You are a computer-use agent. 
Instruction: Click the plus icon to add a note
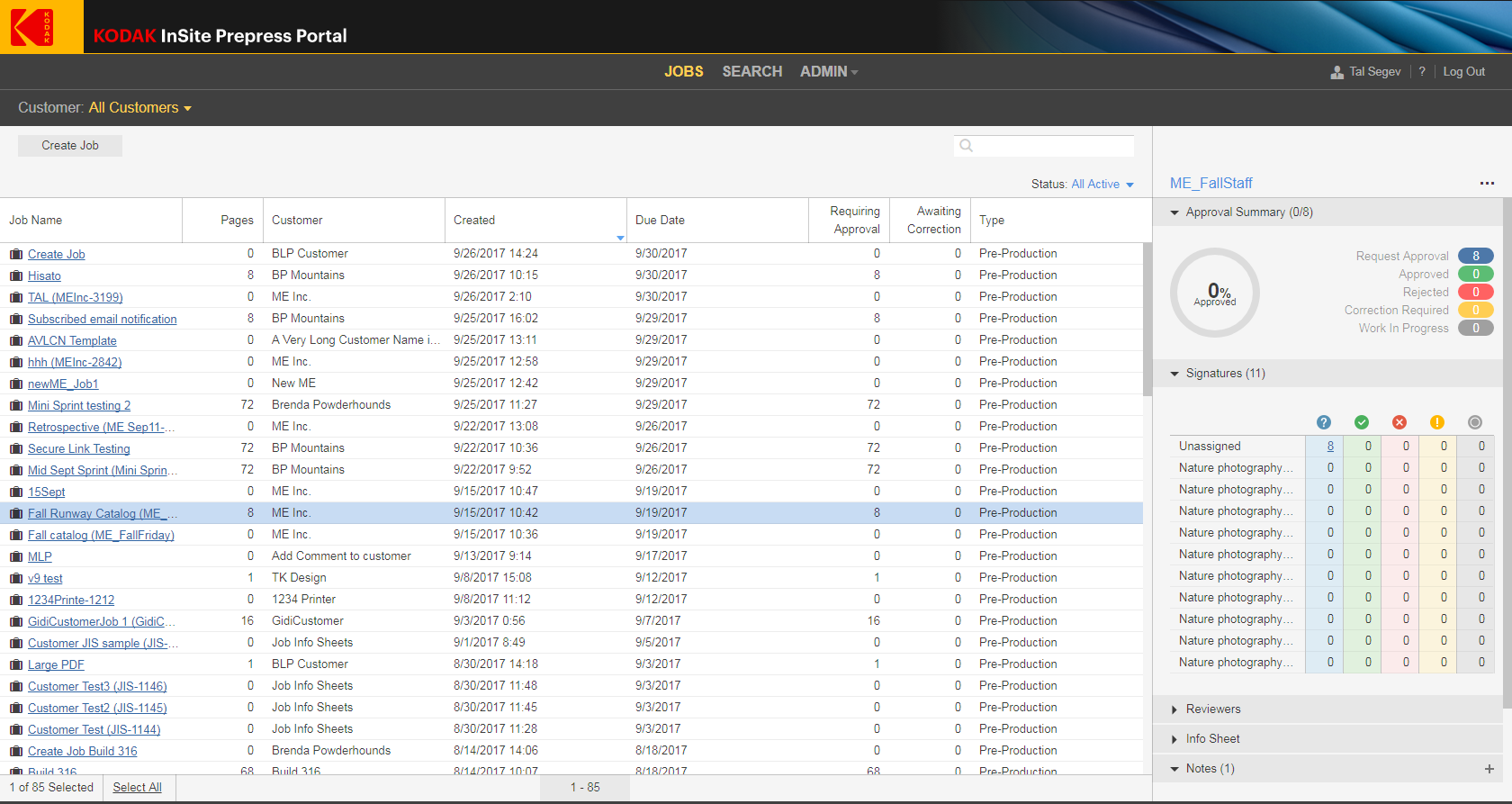1489,769
